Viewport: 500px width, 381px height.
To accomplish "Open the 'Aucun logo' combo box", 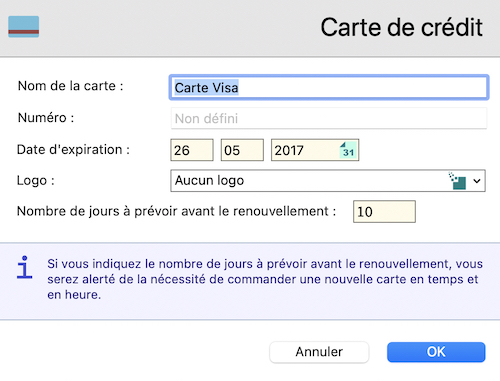I will tap(328, 181).
